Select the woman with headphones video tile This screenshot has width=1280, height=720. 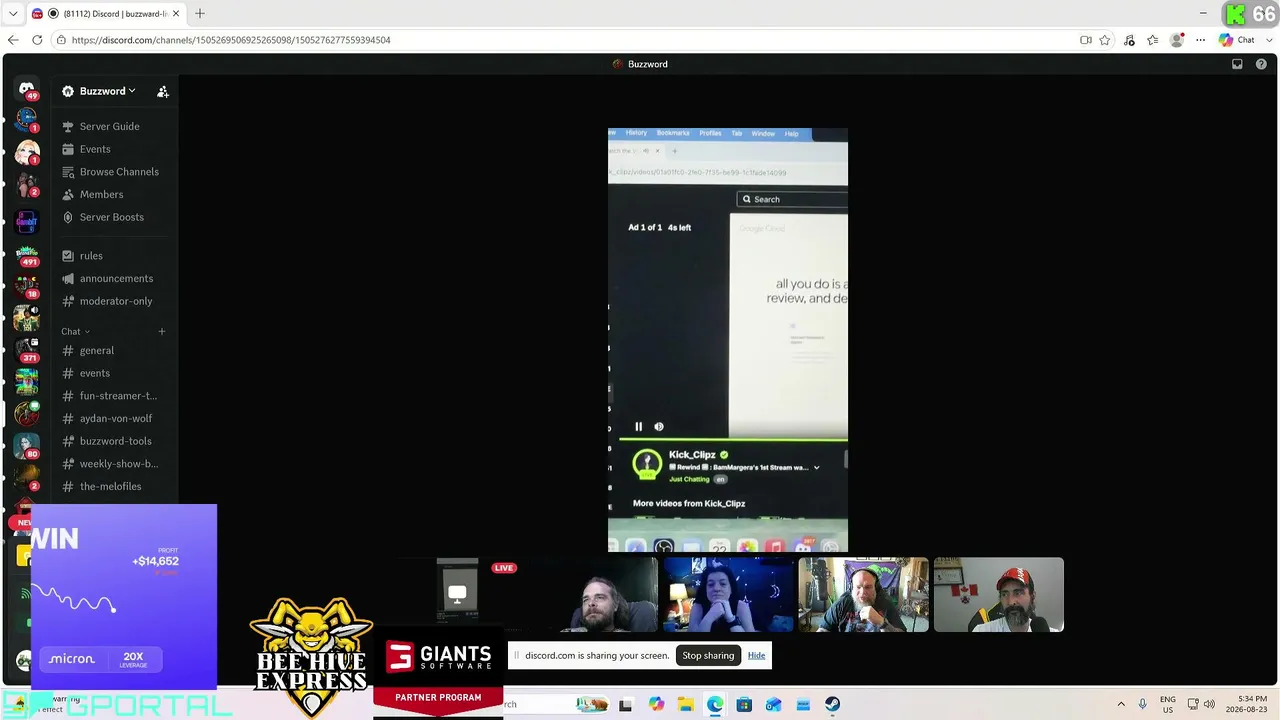point(728,595)
